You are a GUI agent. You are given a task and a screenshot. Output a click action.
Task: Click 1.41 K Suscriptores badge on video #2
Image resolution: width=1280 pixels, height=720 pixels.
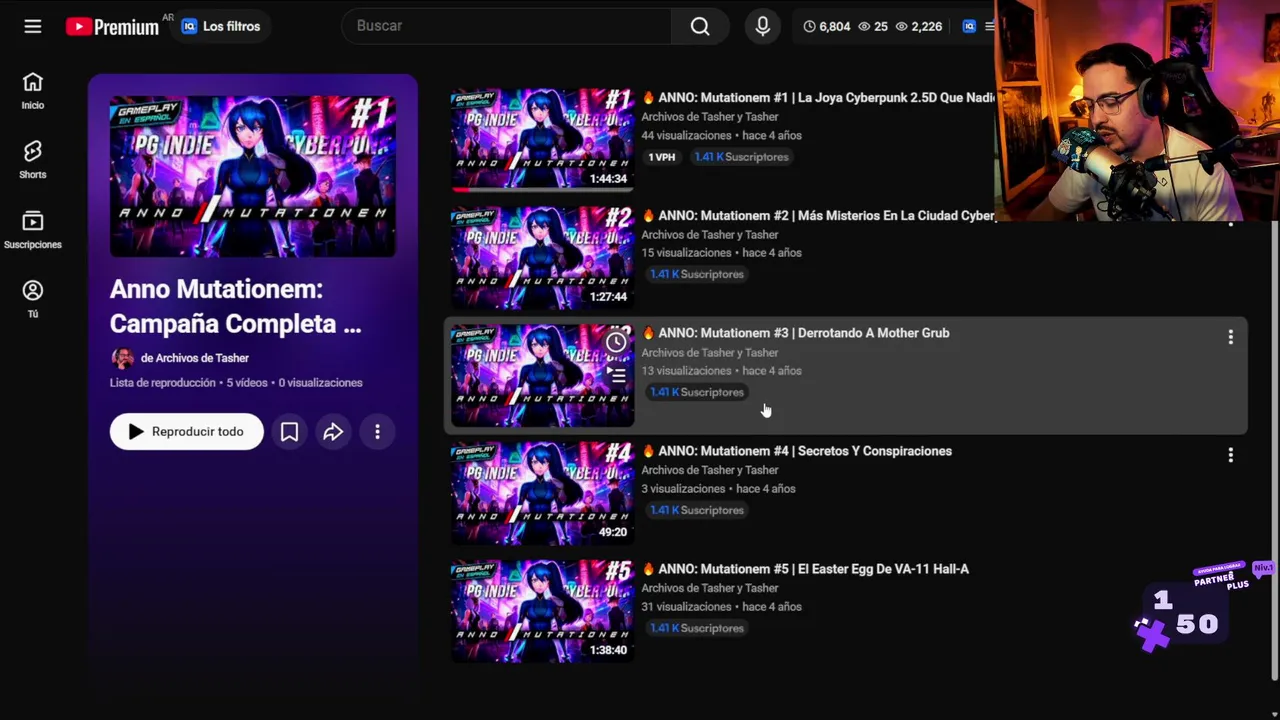(697, 275)
